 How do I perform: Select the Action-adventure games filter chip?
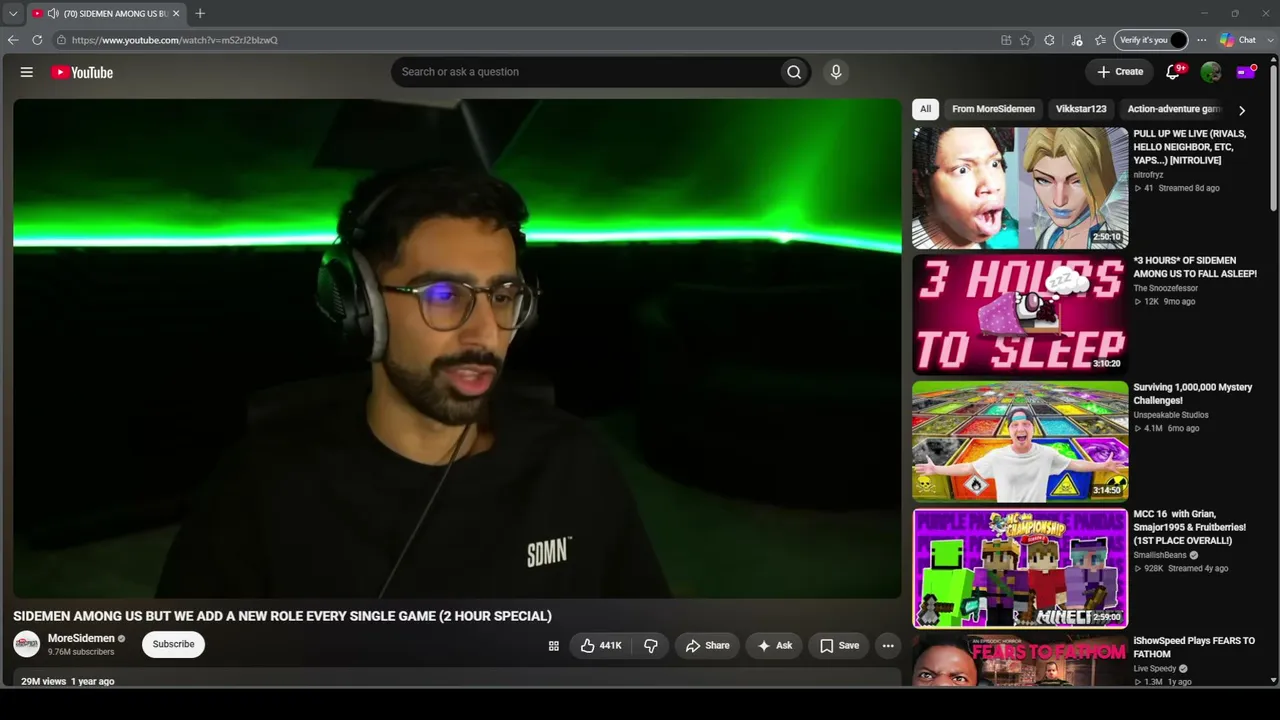point(1174,109)
